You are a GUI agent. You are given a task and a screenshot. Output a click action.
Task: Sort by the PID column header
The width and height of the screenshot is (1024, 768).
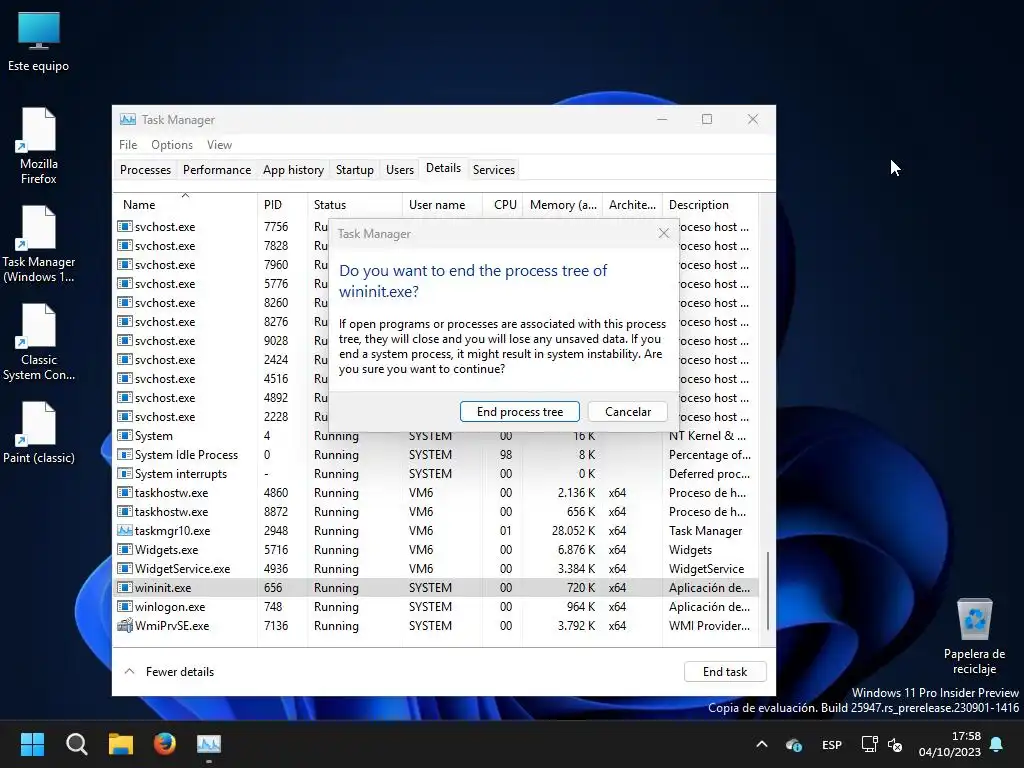coord(282,204)
